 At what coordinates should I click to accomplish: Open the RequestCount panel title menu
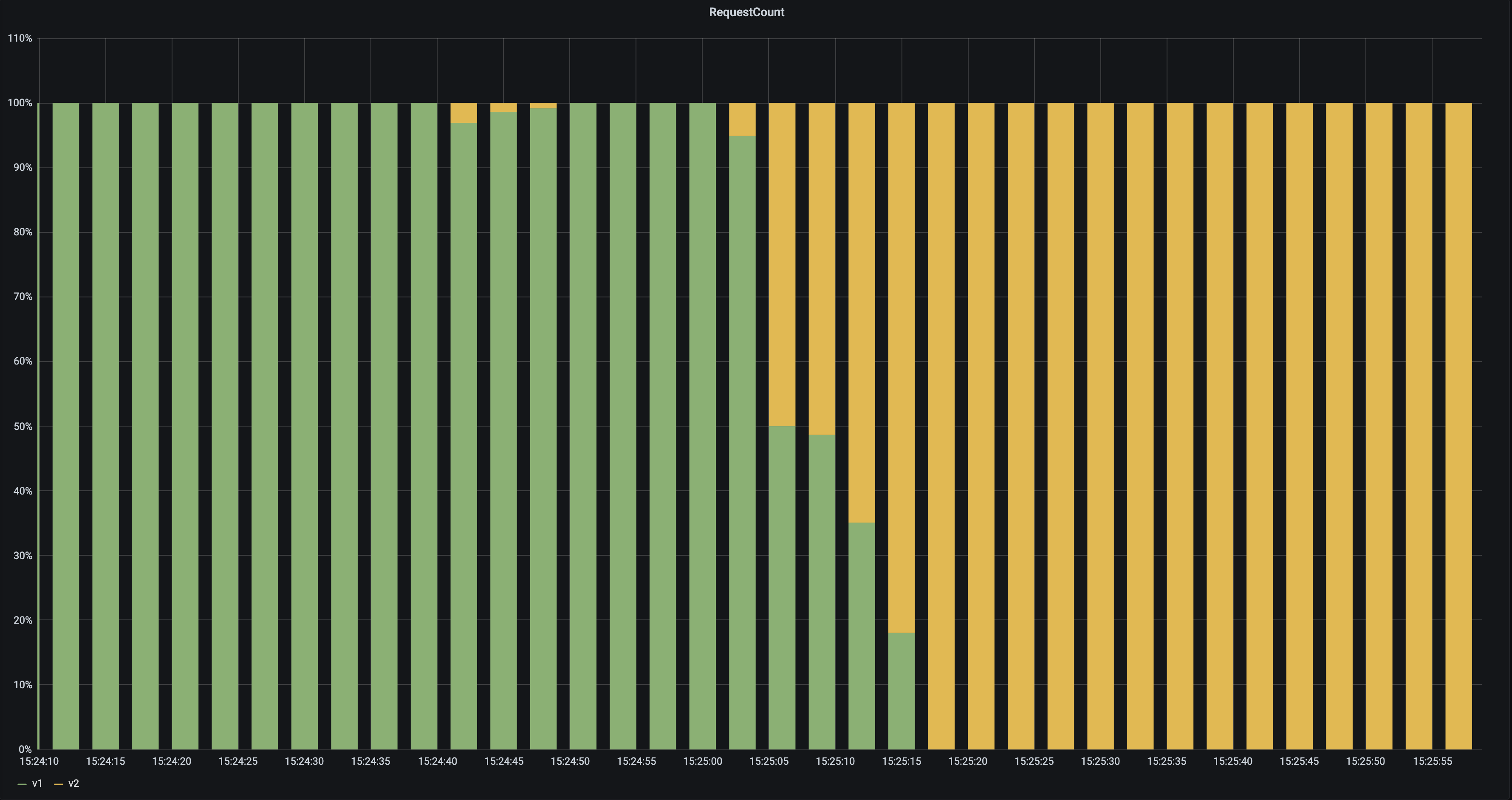coord(746,12)
